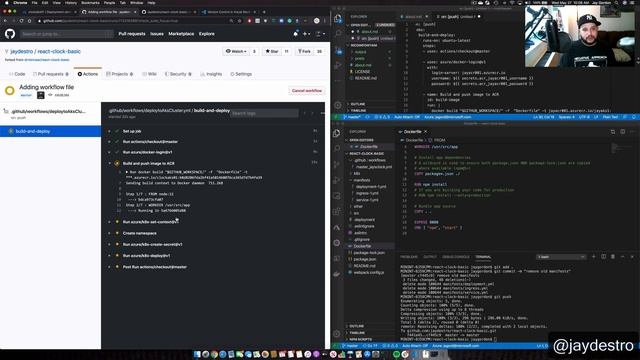Viewport: 640px width, 360px height.
Task: Open webpack.config.js in the lower Explorer
Action: [368, 272]
